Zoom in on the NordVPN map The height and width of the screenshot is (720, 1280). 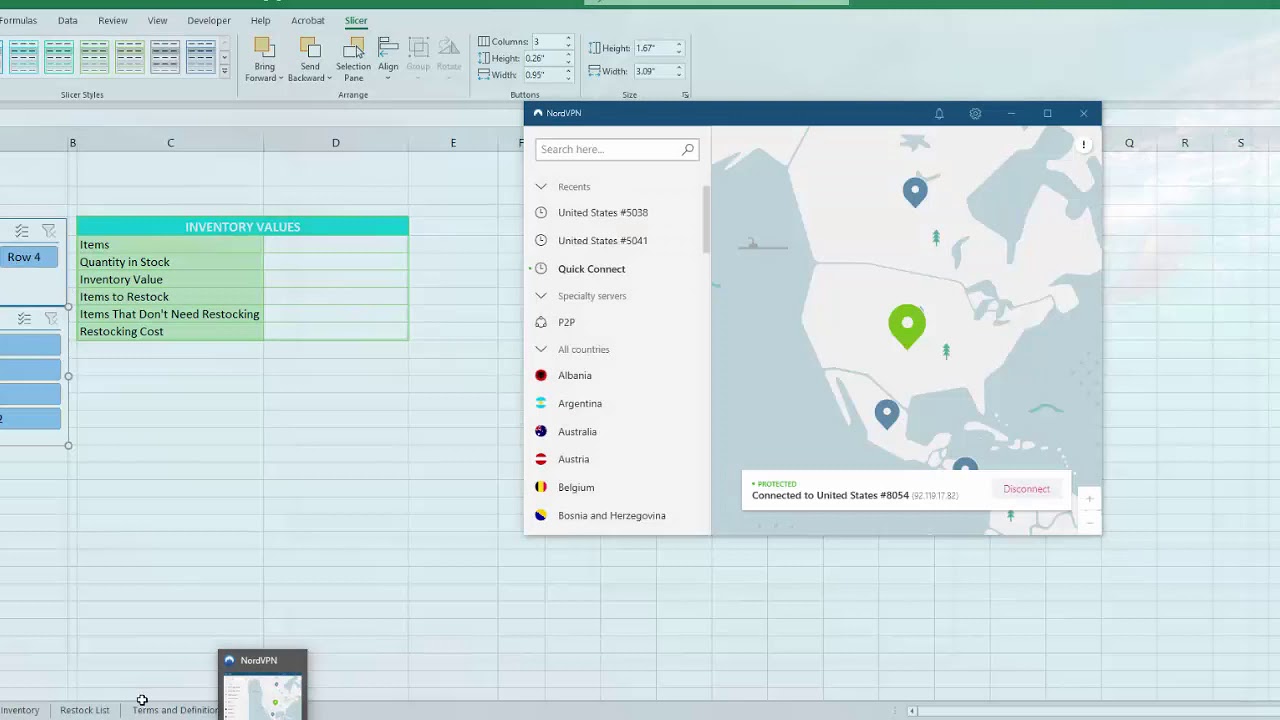click(1089, 498)
